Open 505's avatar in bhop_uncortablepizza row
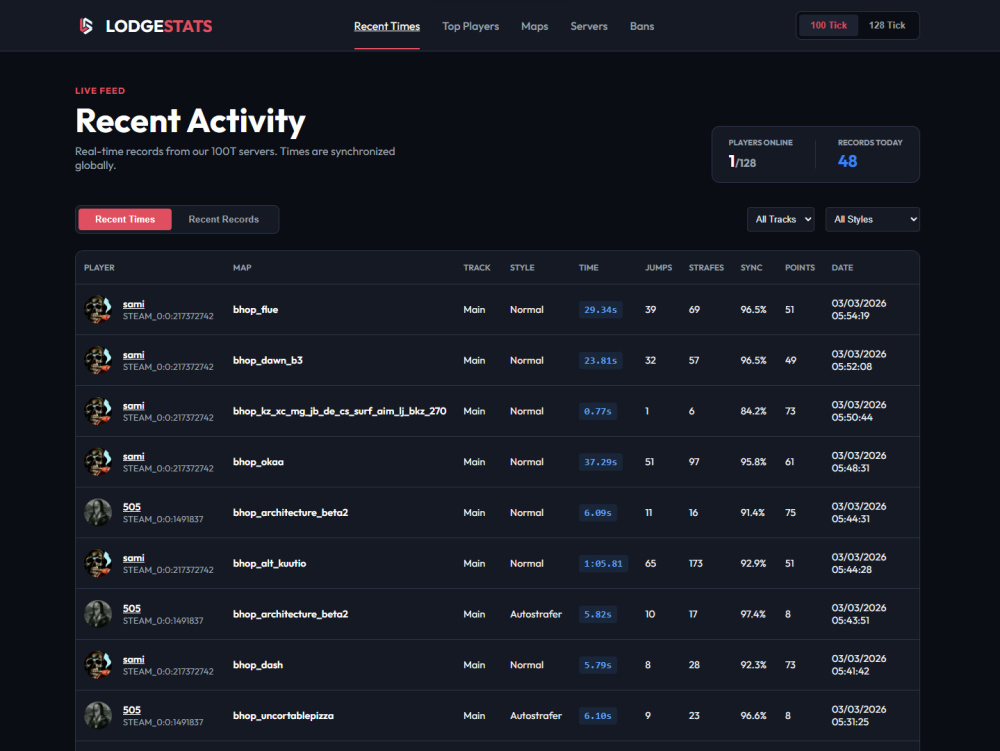The width and height of the screenshot is (1000, 751). [x=98, y=715]
